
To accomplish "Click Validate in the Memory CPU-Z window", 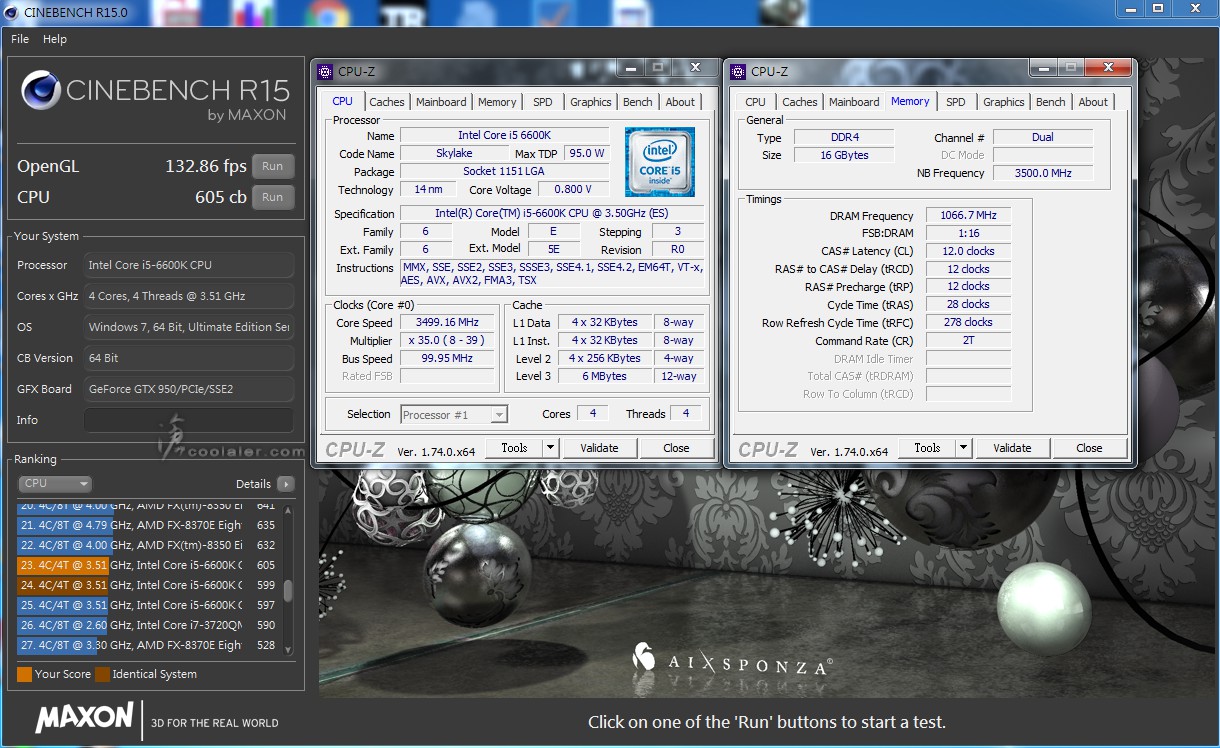I will [1012, 448].
